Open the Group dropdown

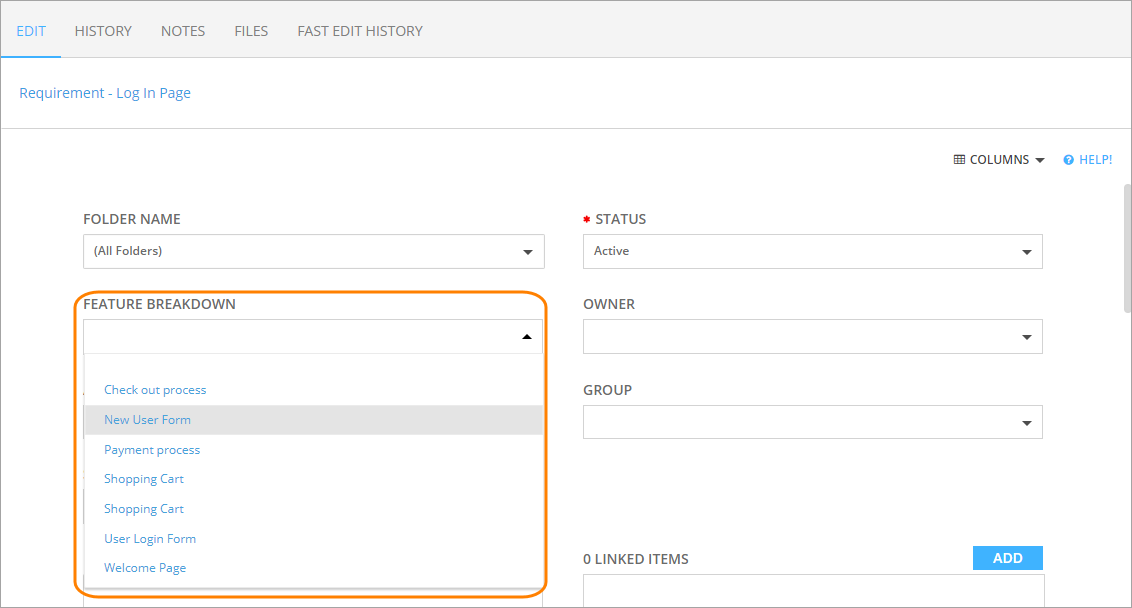tap(1026, 423)
